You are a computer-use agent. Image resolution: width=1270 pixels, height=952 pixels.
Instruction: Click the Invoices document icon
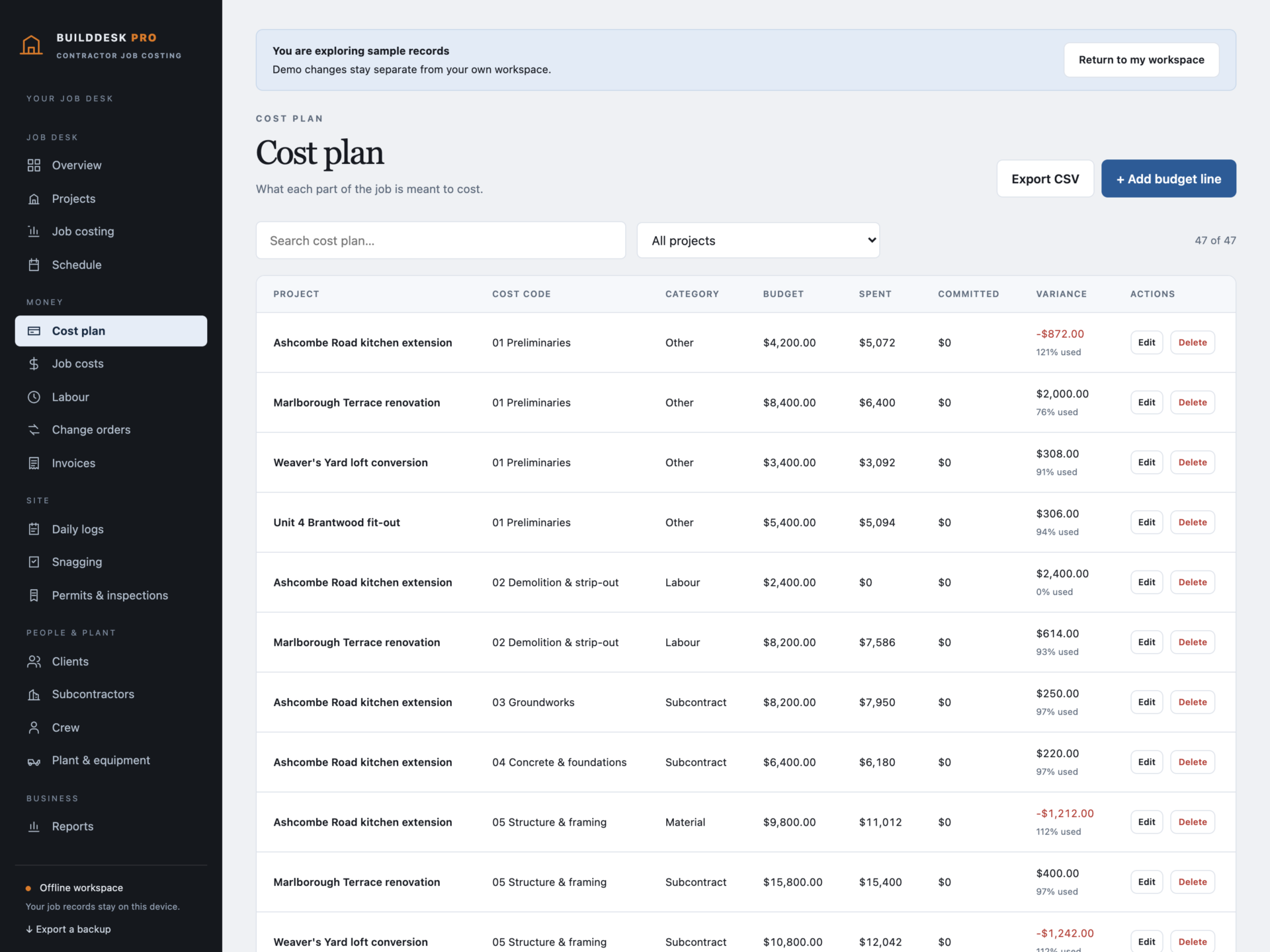click(34, 463)
